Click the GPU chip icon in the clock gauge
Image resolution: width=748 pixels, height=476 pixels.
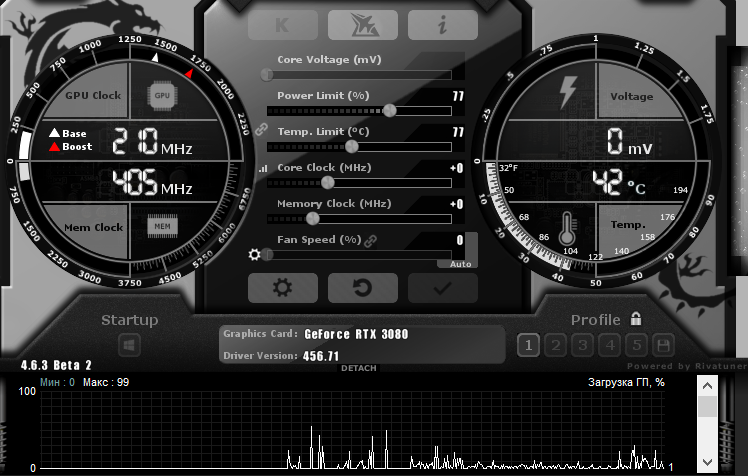click(x=162, y=95)
